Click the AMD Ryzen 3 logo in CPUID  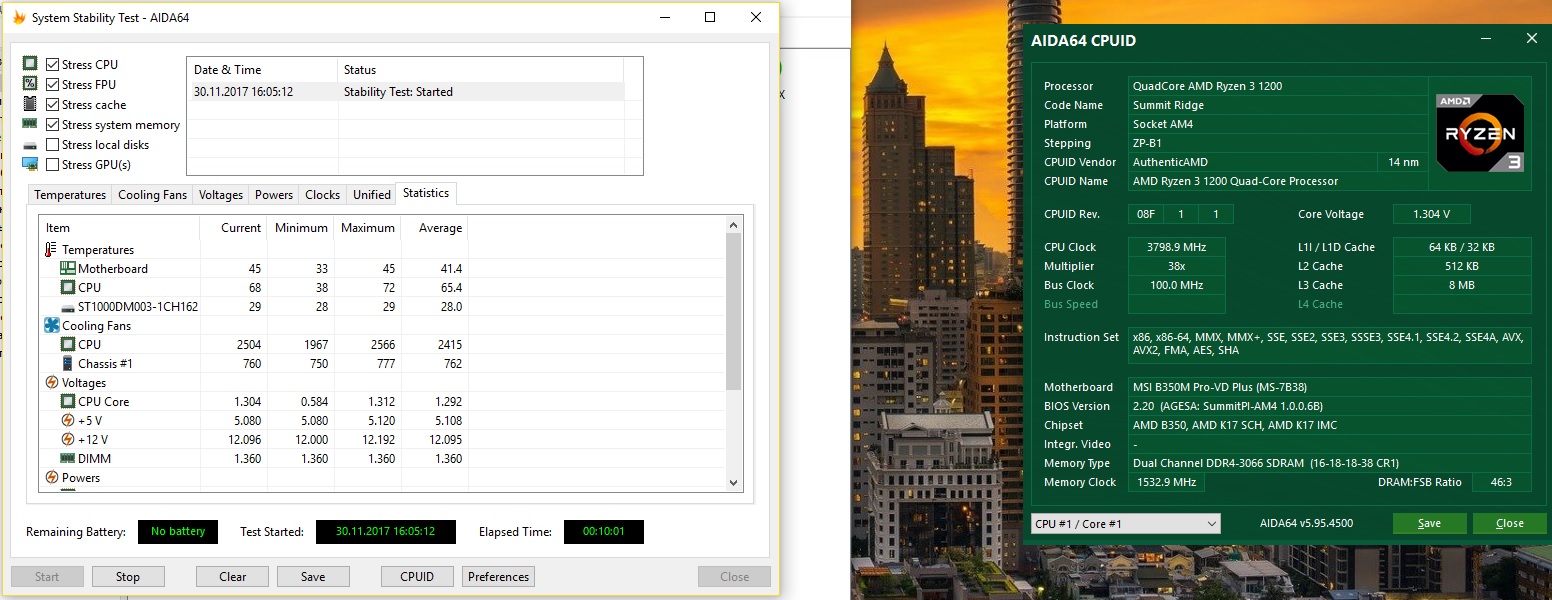(x=1480, y=133)
